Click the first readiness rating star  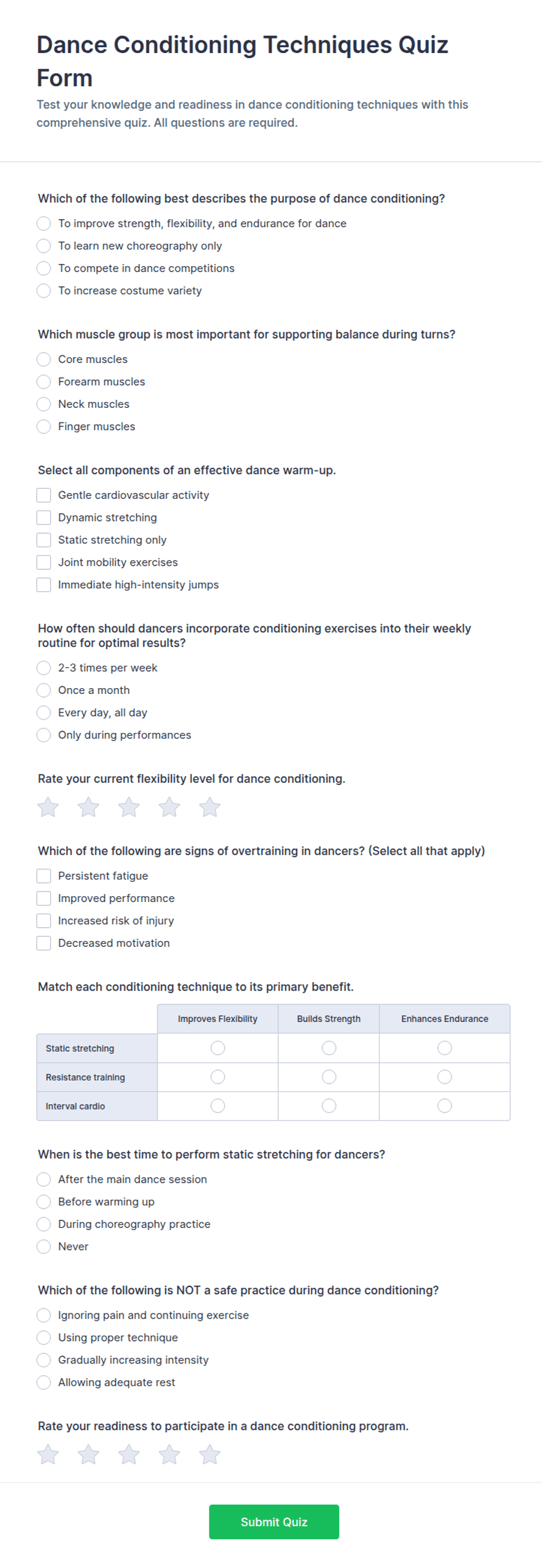pyautogui.click(x=48, y=1455)
